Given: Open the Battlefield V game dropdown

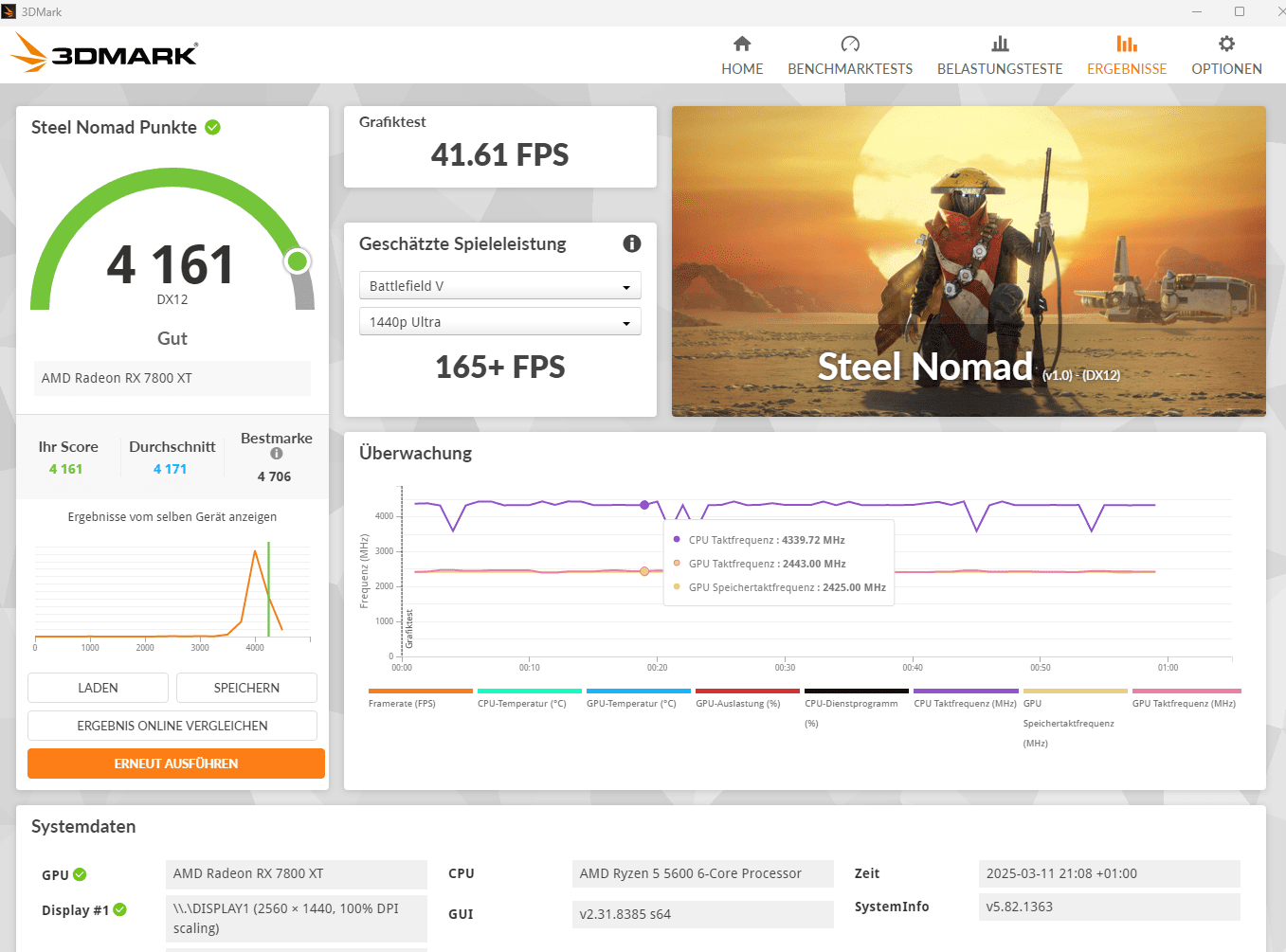Looking at the screenshot, I should 500,285.
